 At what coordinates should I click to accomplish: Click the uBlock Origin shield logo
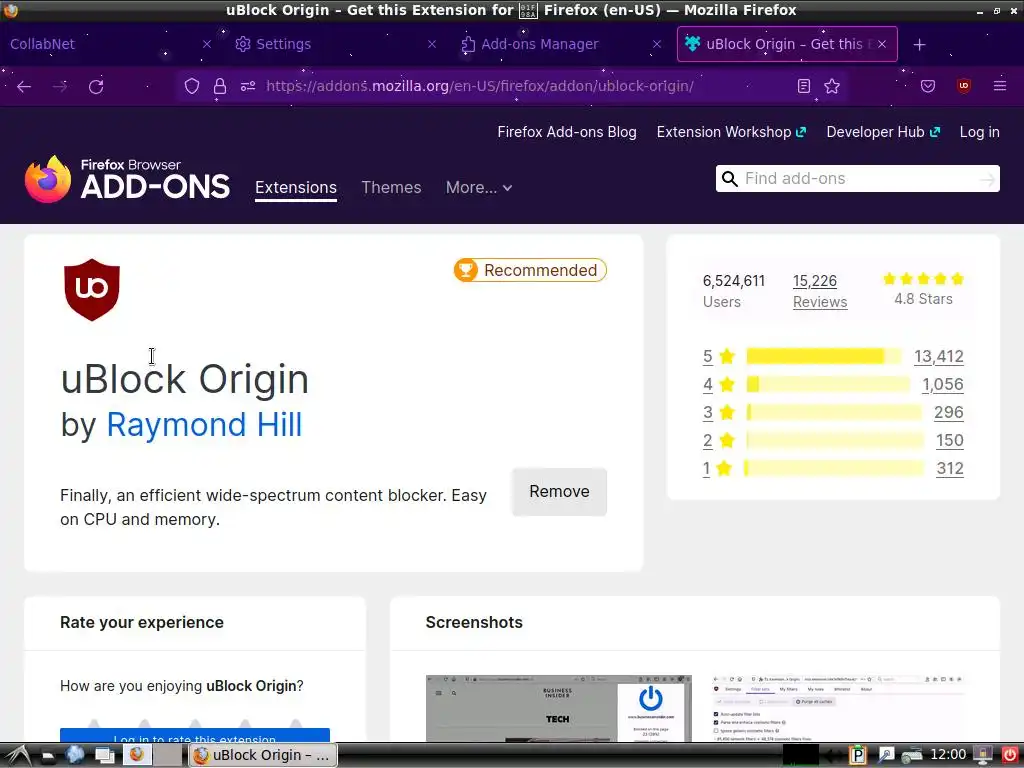(92, 289)
